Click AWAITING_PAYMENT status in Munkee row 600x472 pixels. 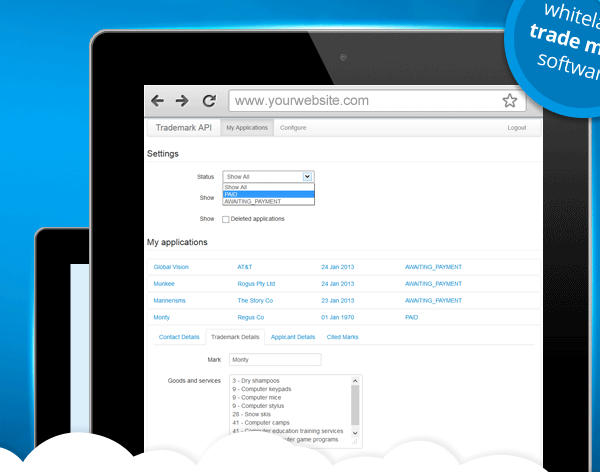[x=433, y=284]
